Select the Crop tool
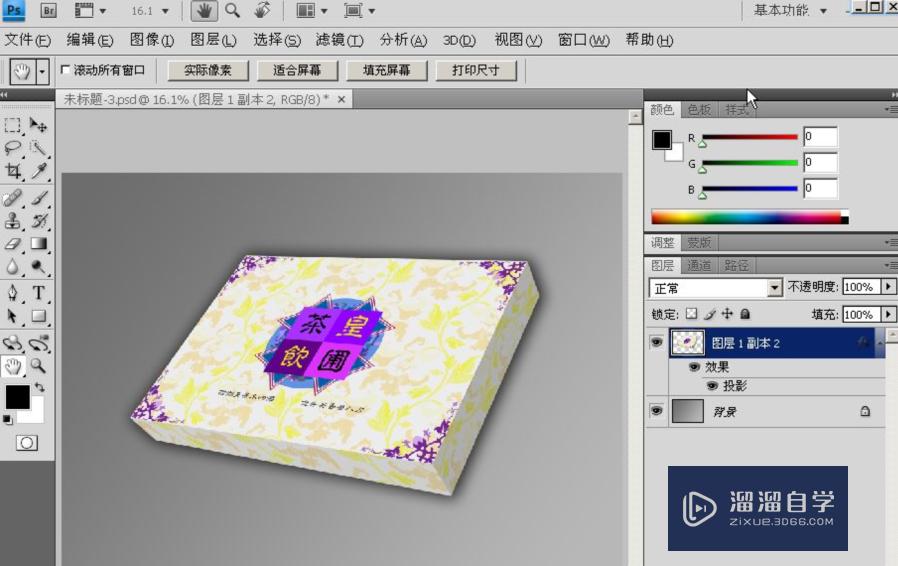This screenshot has height=566, width=898. coord(13,171)
